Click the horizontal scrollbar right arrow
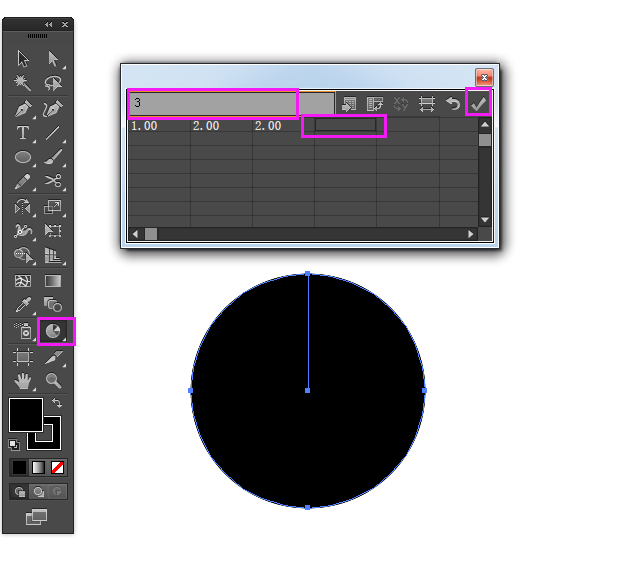The width and height of the screenshot is (620, 584). pyautogui.click(x=471, y=234)
